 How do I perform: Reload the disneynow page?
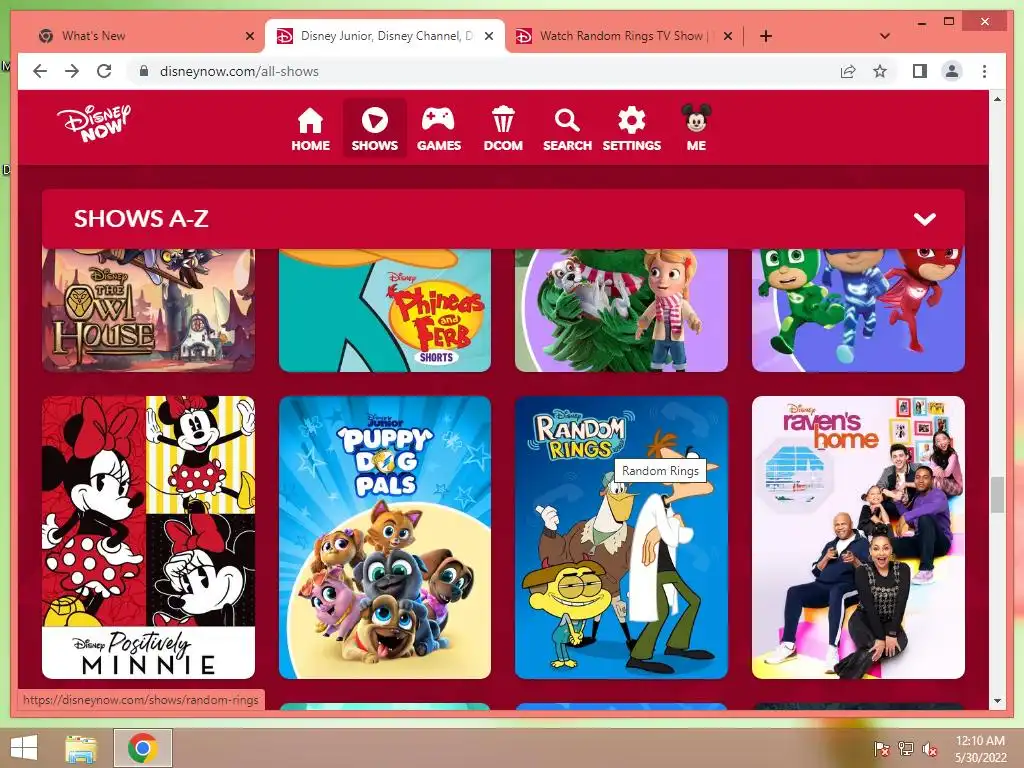coord(104,71)
